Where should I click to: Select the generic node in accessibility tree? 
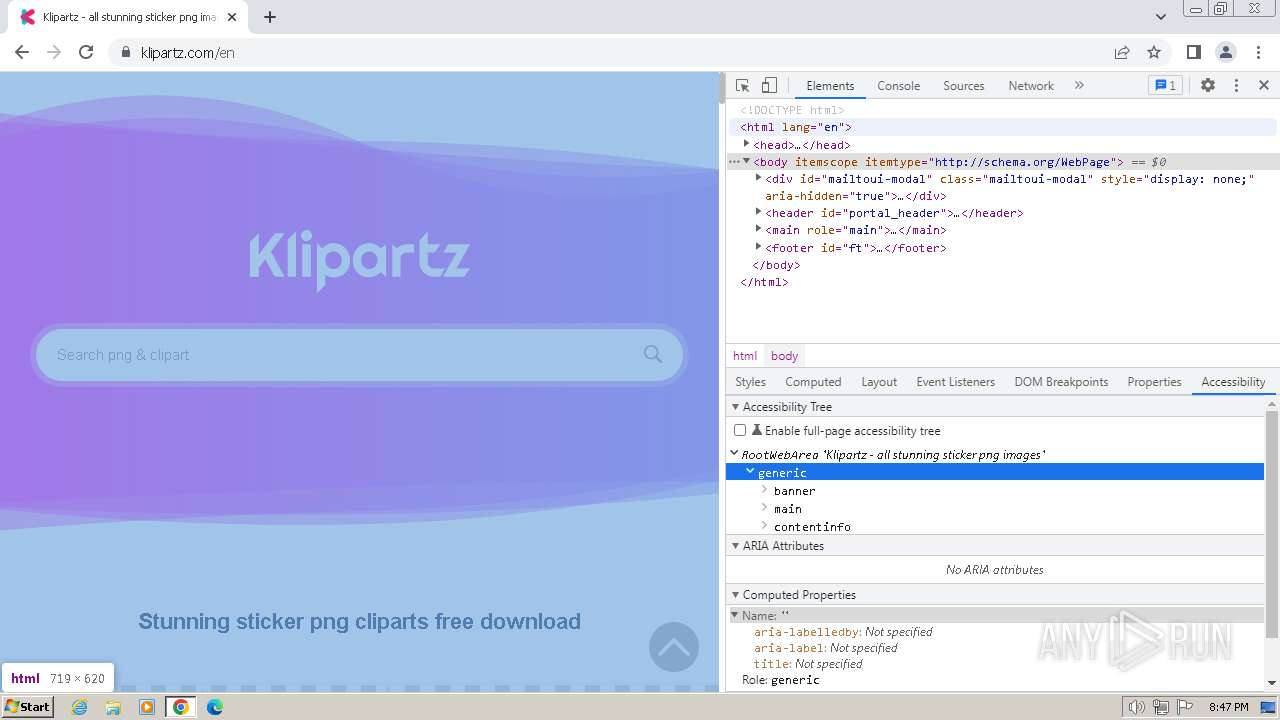pyautogui.click(x=995, y=472)
